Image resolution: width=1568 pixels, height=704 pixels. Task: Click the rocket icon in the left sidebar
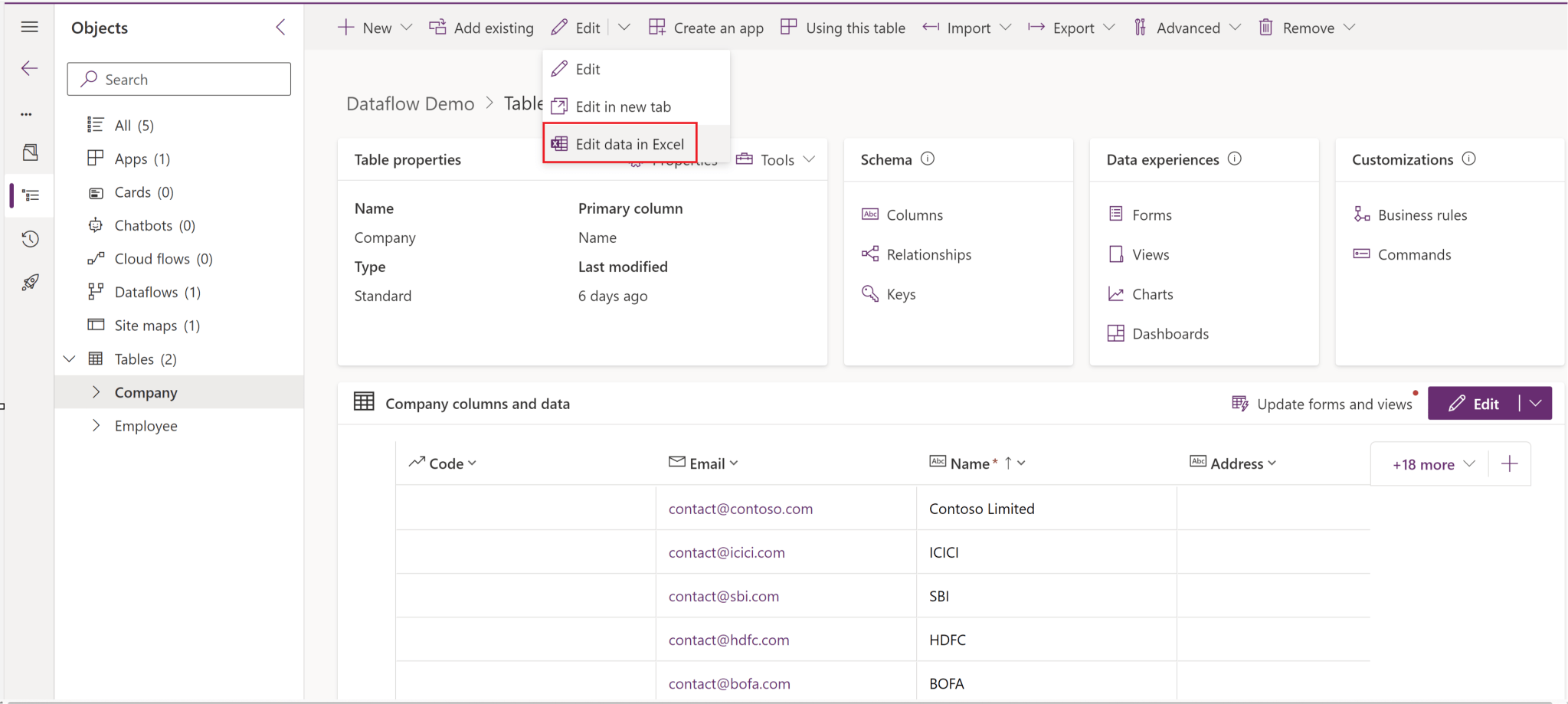(29, 282)
